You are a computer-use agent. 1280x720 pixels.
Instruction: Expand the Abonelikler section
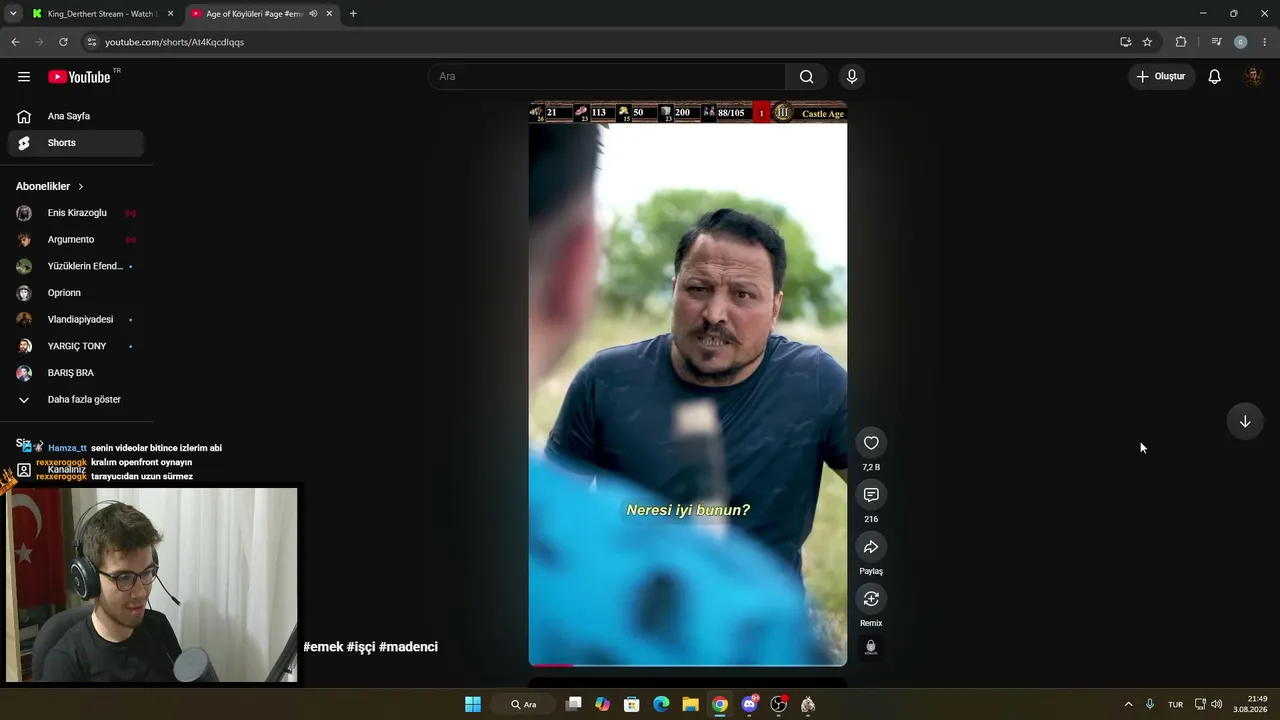tap(50, 186)
